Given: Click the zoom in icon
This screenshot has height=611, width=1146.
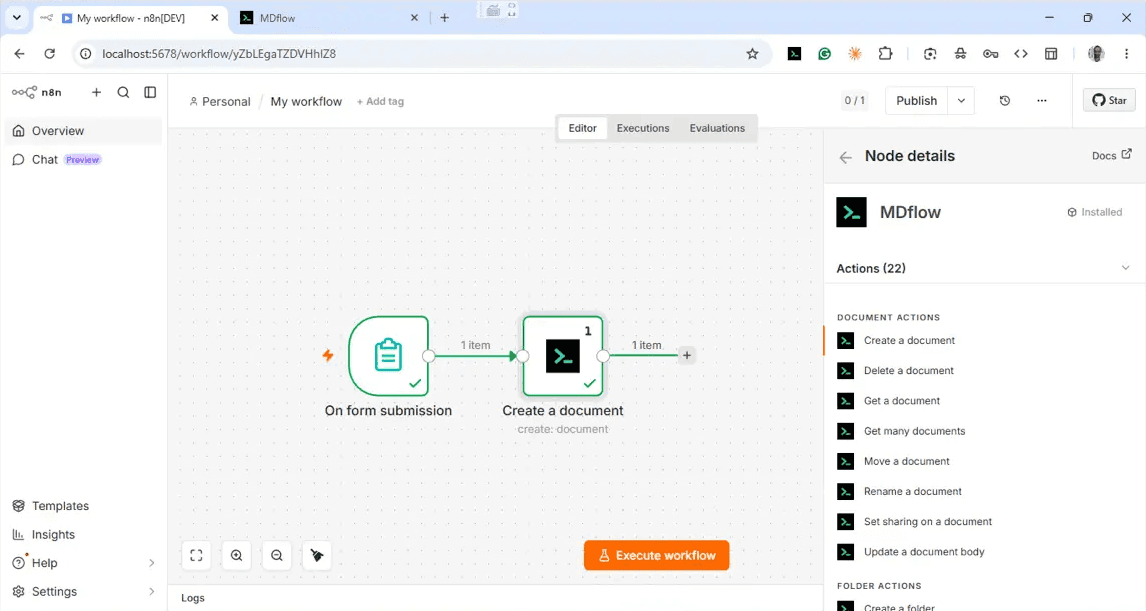Looking at the screenshot, I should [236, 555].
